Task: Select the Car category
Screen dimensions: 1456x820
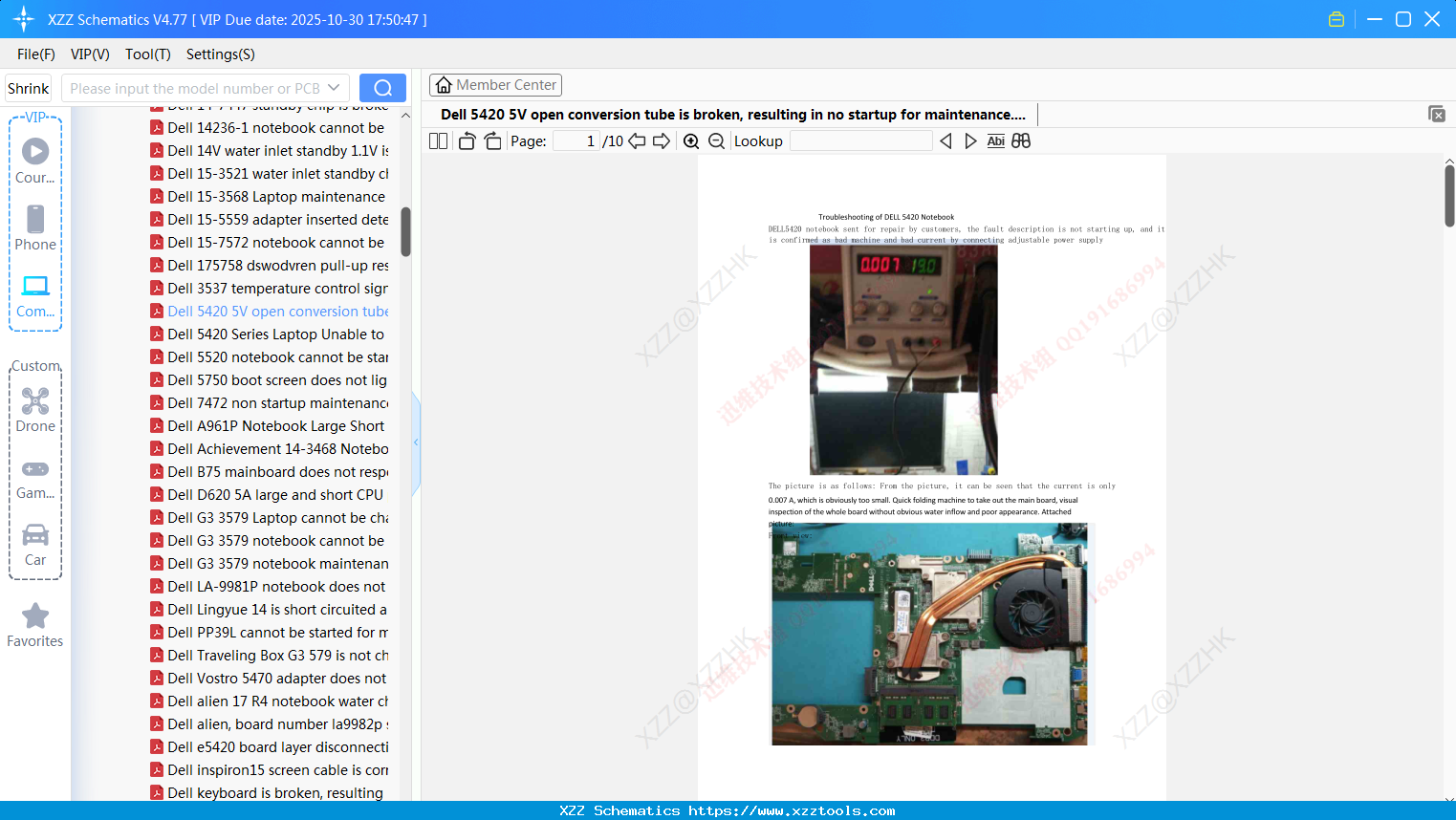Action: pyautogui.click(x=35, y=545)
